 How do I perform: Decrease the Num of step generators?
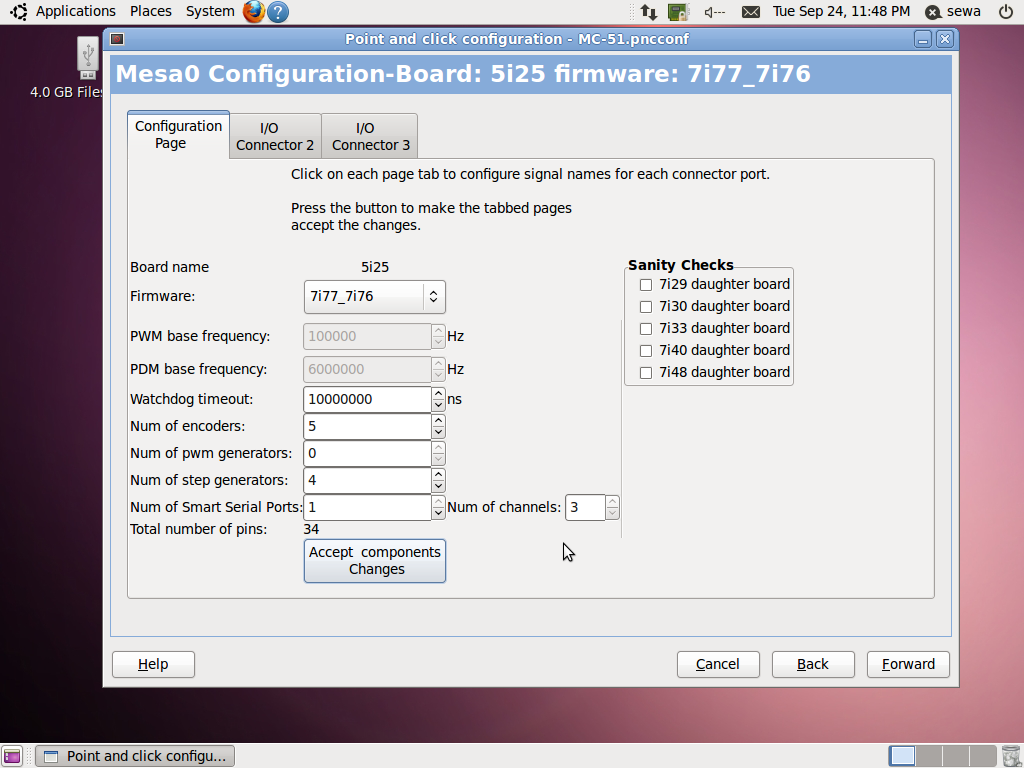pyautogui.click(x=438, y=487)
